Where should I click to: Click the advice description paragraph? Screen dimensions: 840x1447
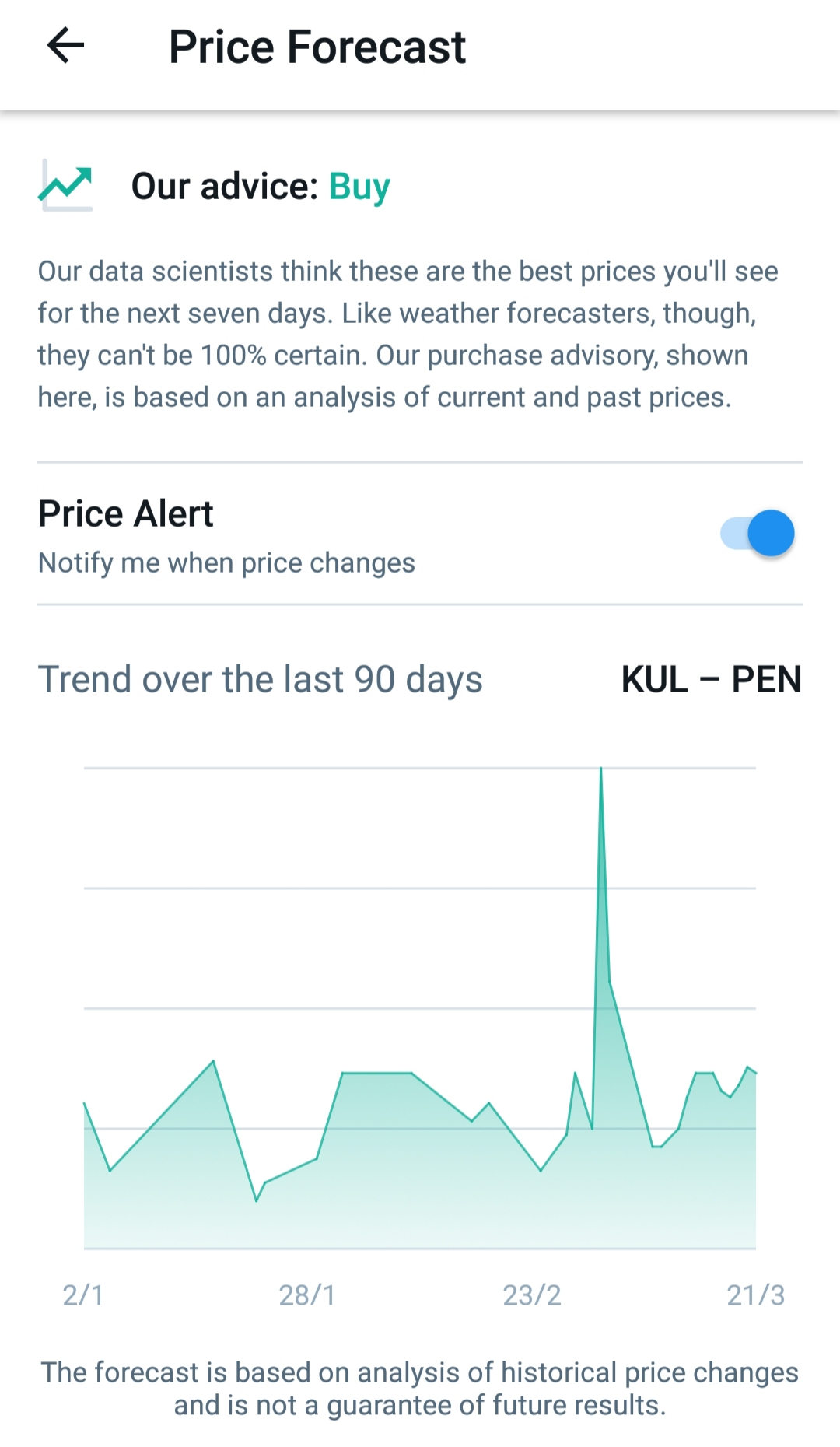click(x=408, y=335)
